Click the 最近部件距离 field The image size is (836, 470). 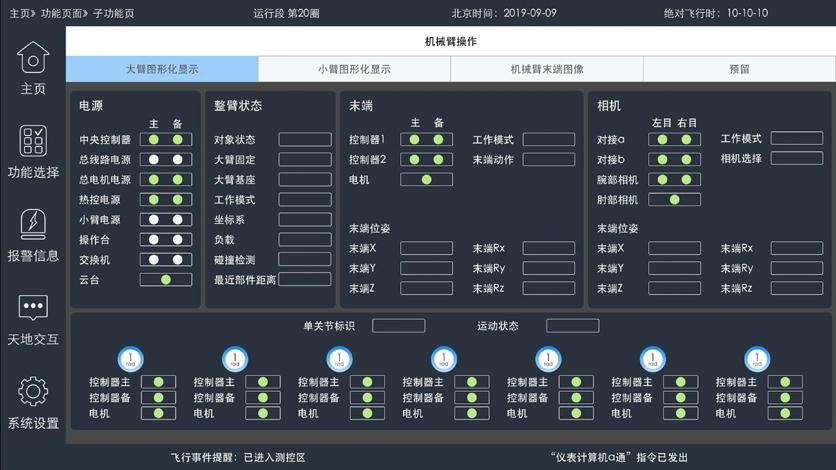coord(305,279)
